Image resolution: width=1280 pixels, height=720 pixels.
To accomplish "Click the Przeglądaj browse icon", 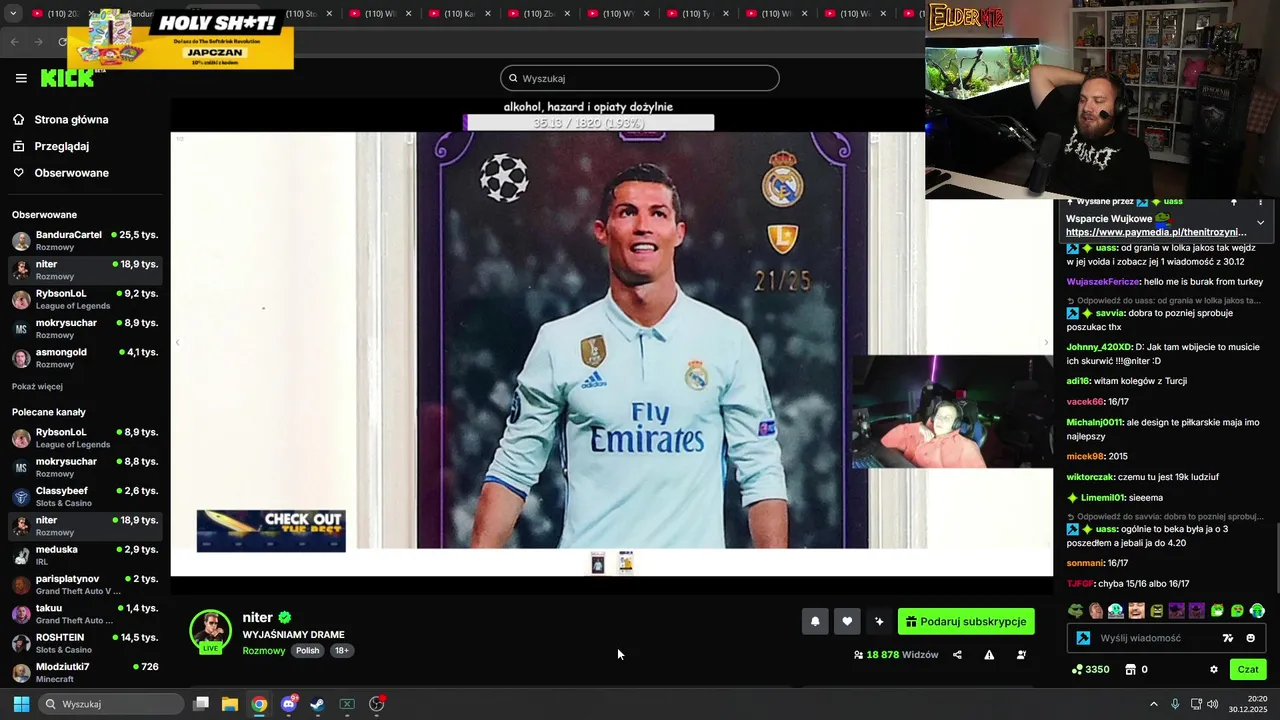I will point(18,146).
